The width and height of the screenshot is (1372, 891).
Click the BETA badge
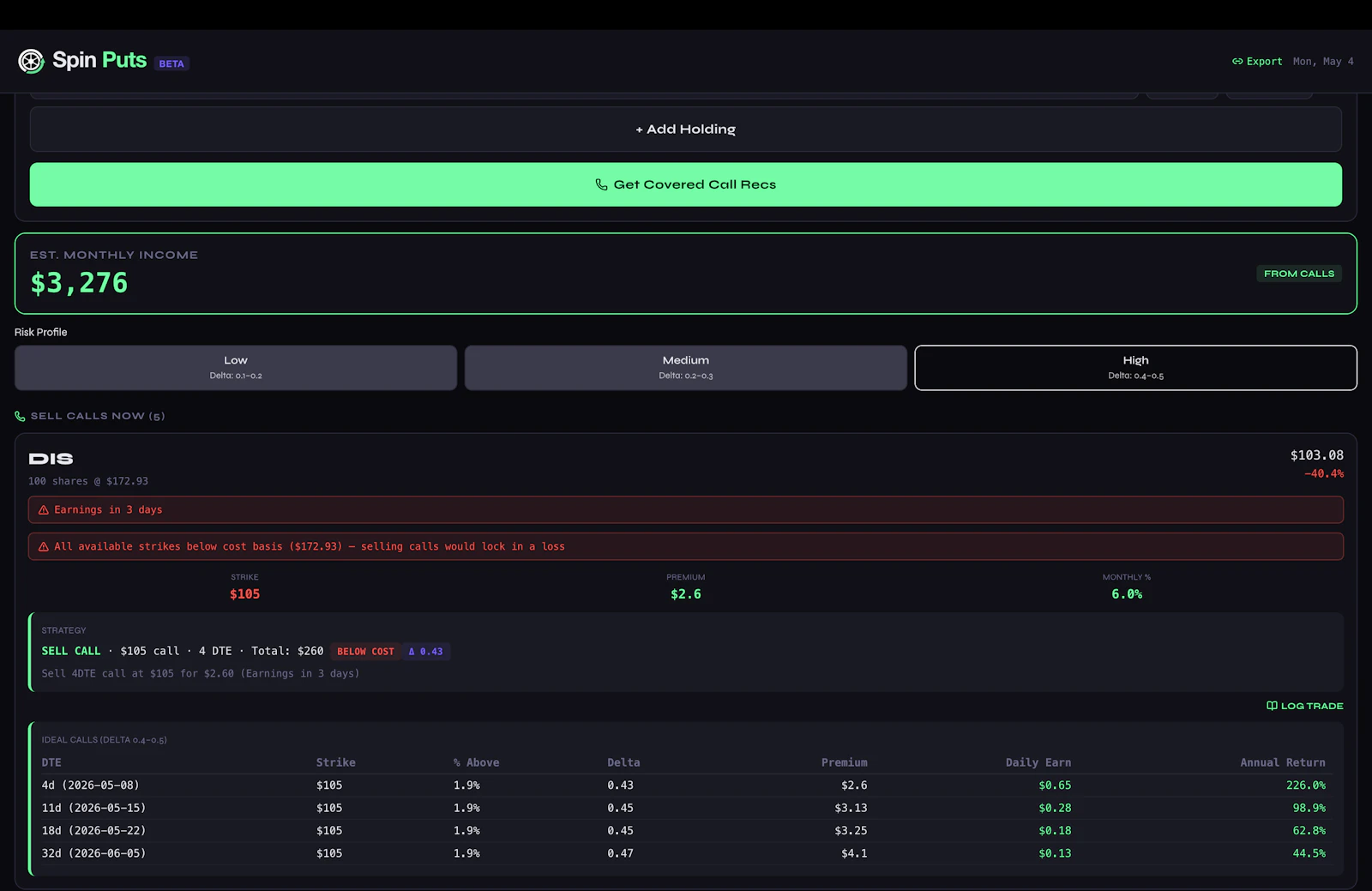pyautogui.click(x=171, y=63)
